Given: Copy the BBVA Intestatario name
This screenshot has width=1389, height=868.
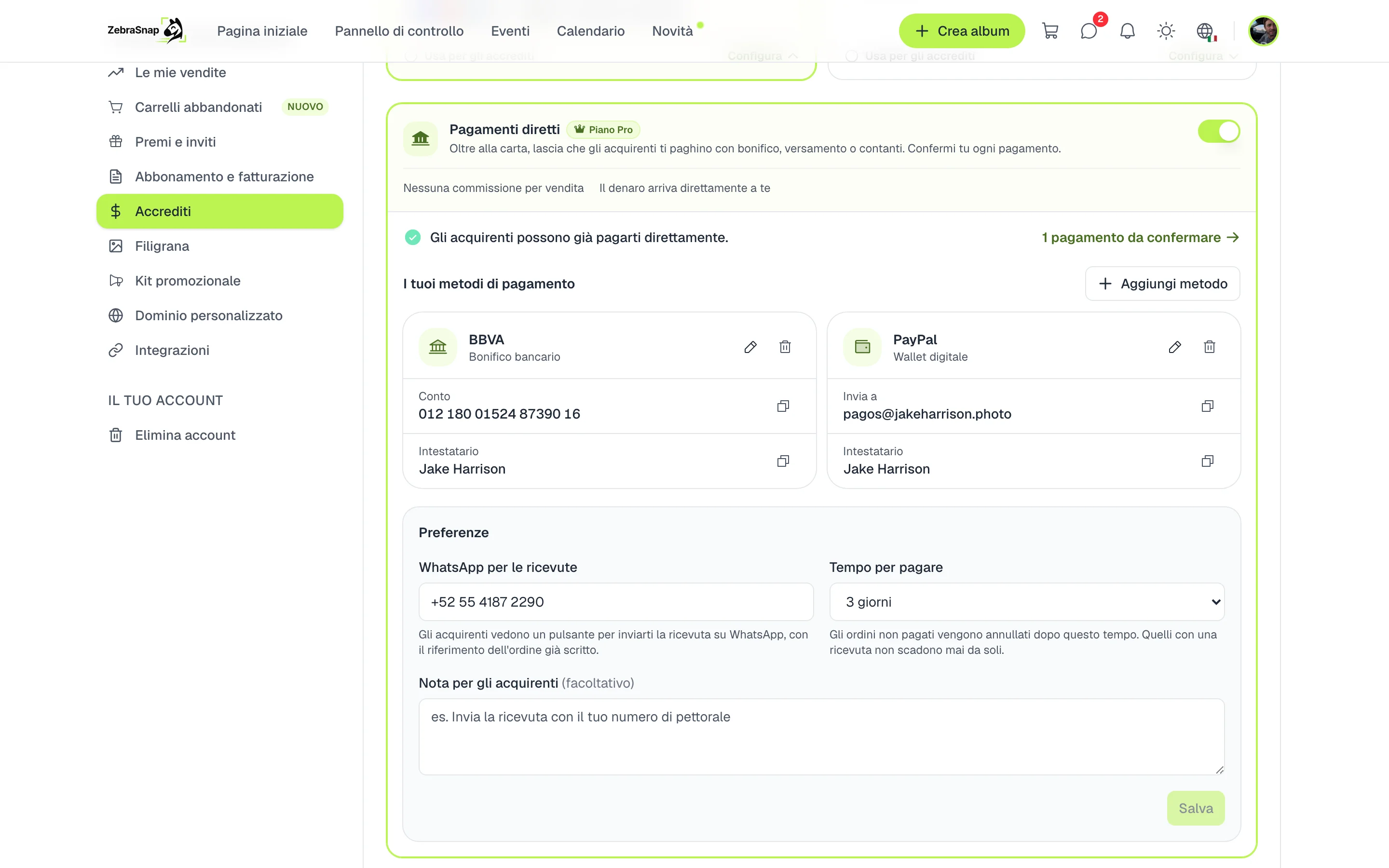Looking at the screenshot, I should (783, 461).
